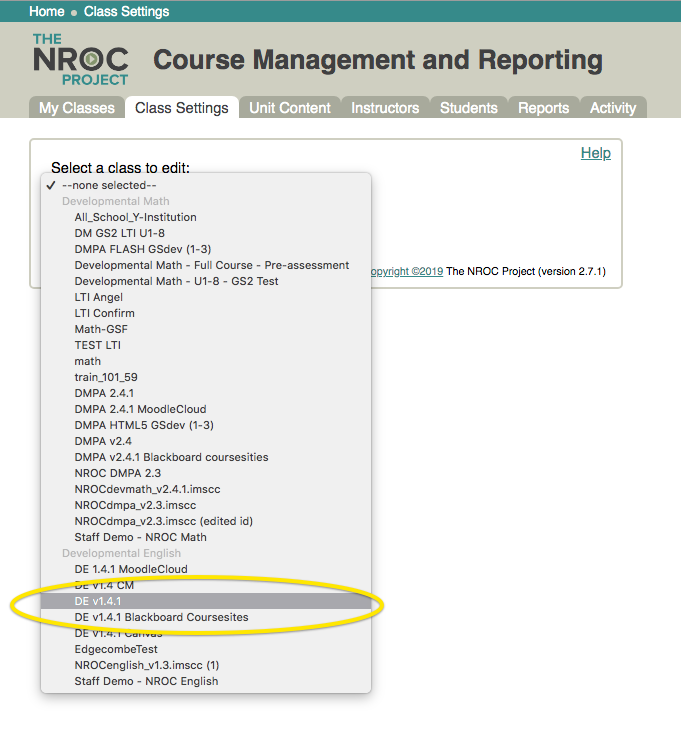The image size is (681, 732).
Task: Pick DMPA v2.4.1 Blackboard coursesities
Action: [206, 457]
